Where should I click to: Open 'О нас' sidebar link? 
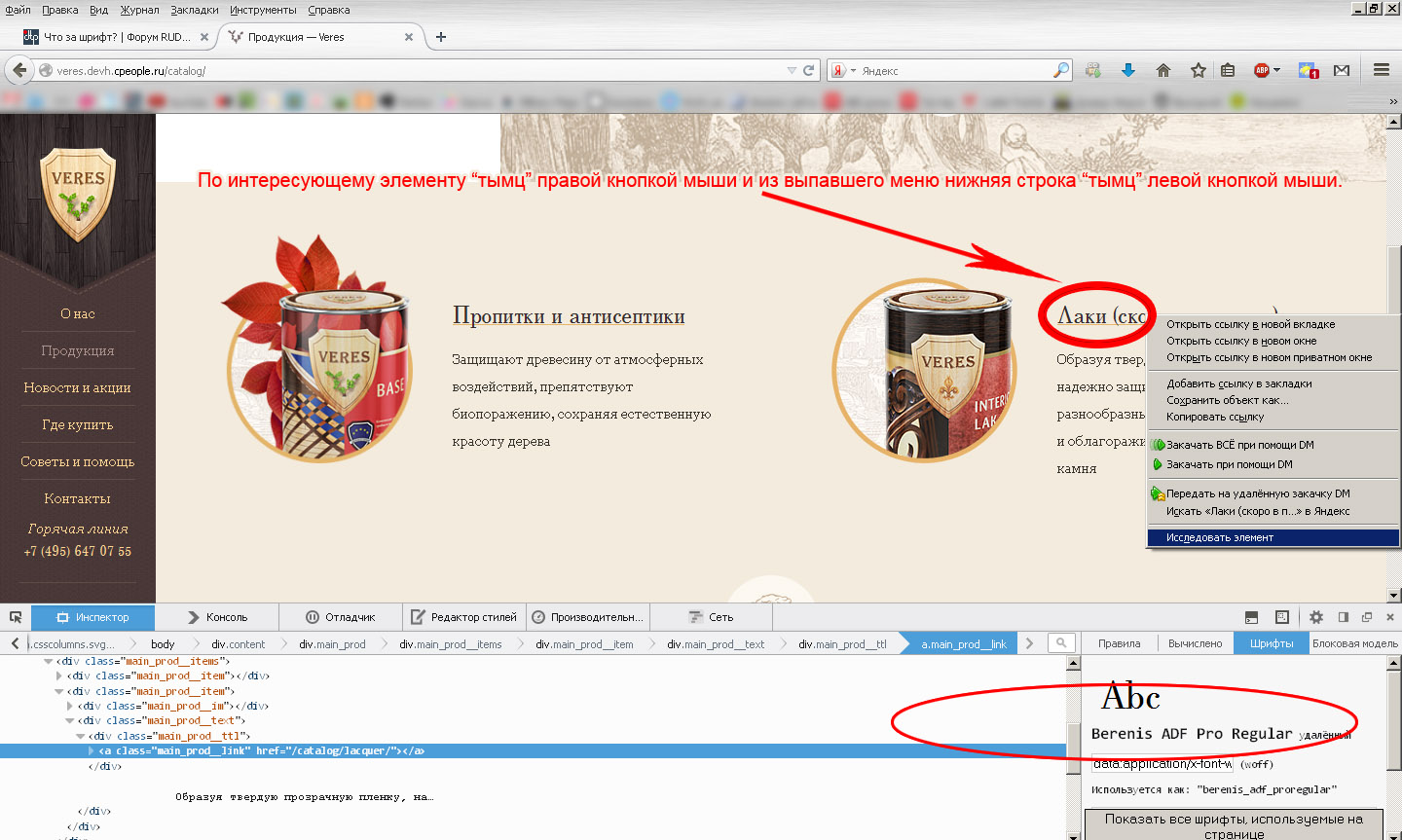78,313
